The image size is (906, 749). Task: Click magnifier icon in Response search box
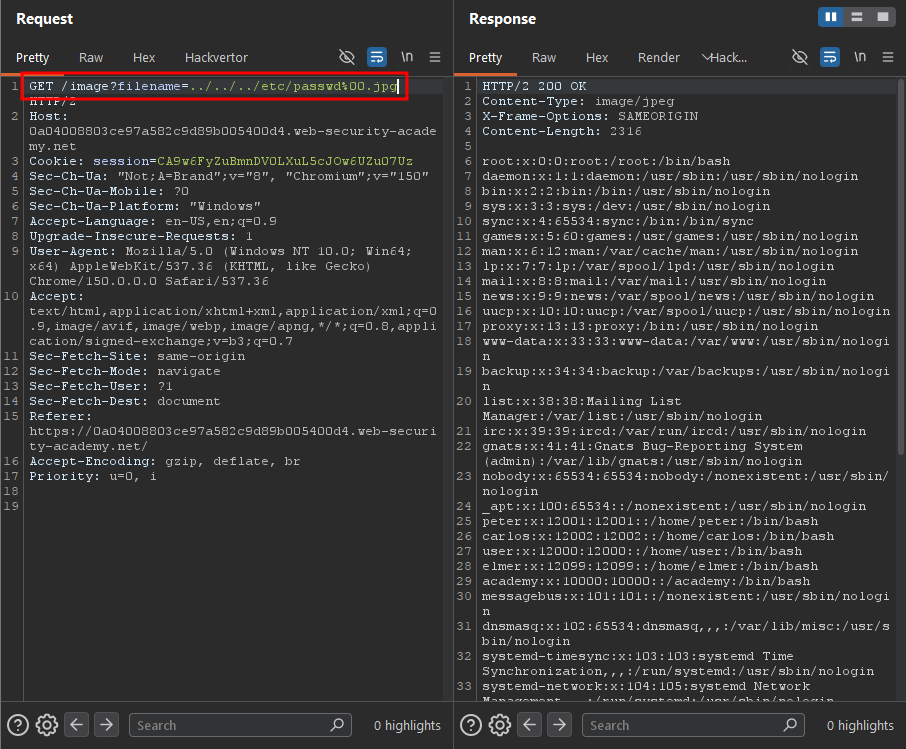coord(790,725)
